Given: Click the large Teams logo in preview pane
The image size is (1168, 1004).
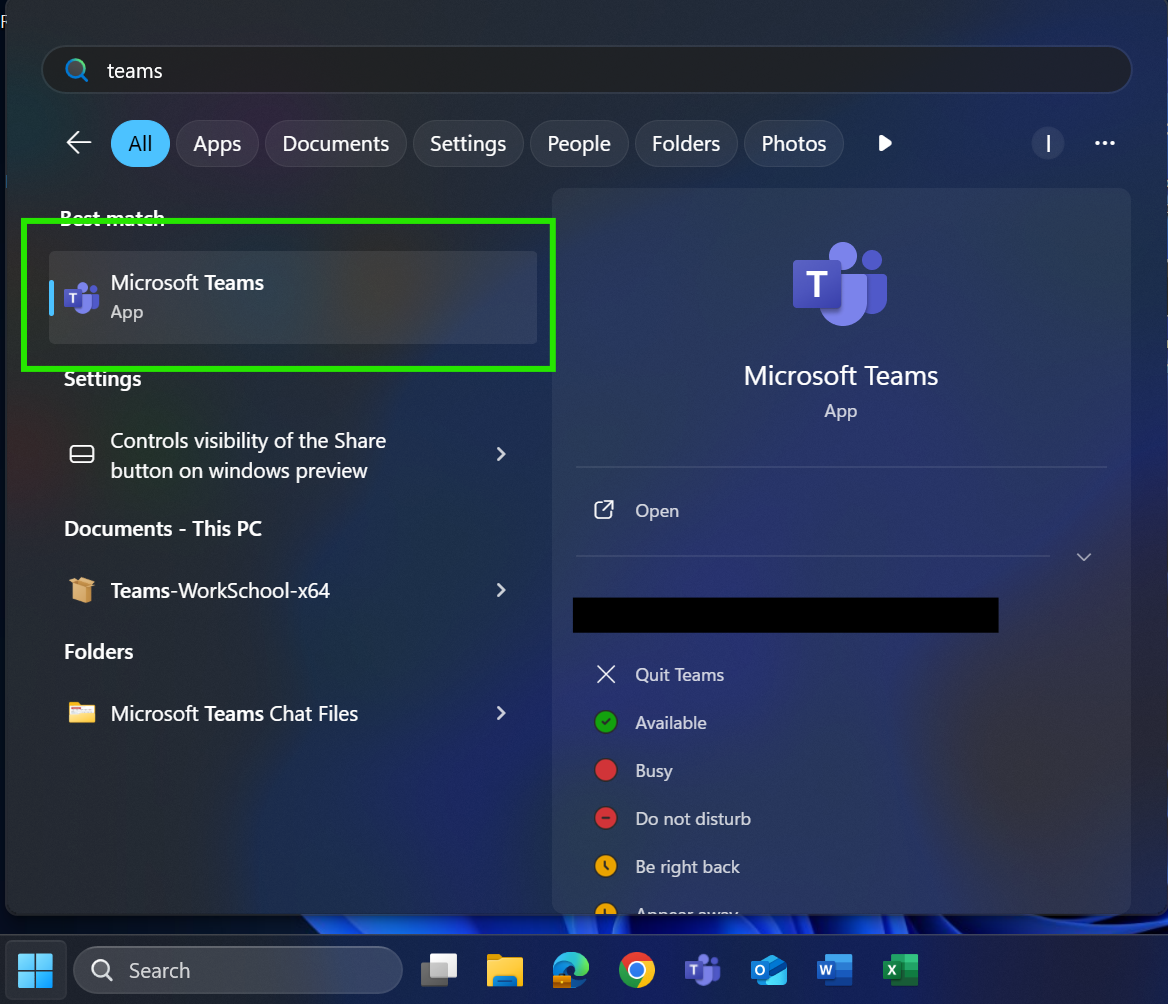Looking at the screenshot, I should coord(840,284).
